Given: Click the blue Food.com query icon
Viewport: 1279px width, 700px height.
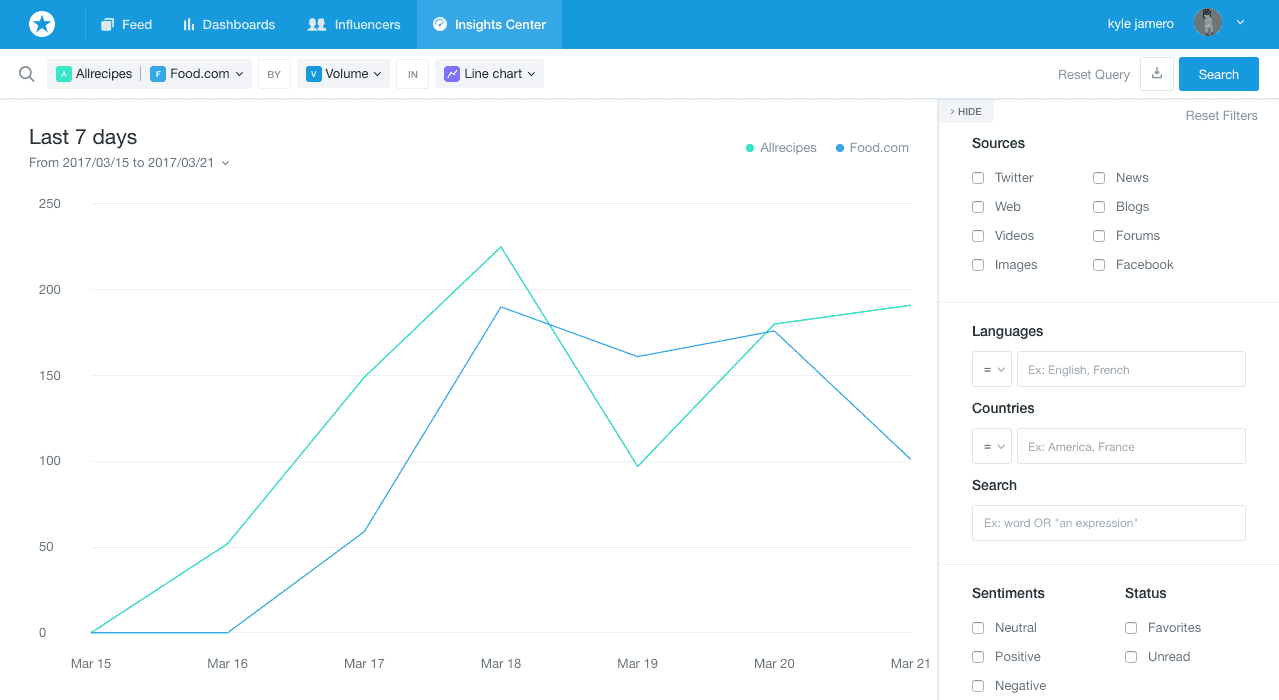Looking at the screenshot, I should 158,74.
